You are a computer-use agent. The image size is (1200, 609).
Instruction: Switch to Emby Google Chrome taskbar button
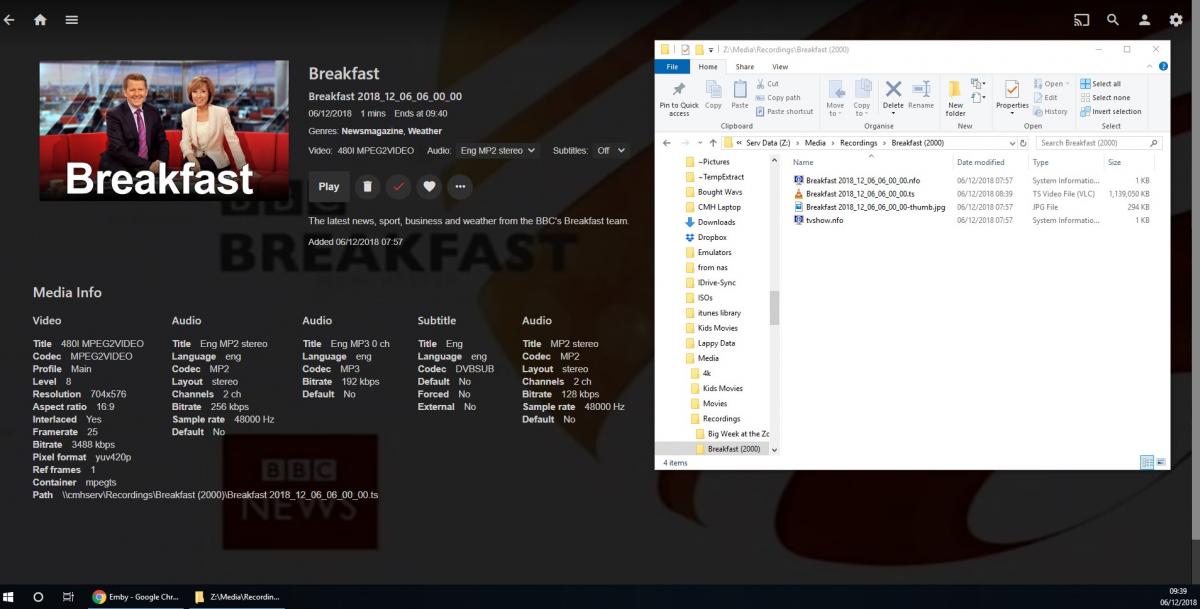[x=135, y=597]
